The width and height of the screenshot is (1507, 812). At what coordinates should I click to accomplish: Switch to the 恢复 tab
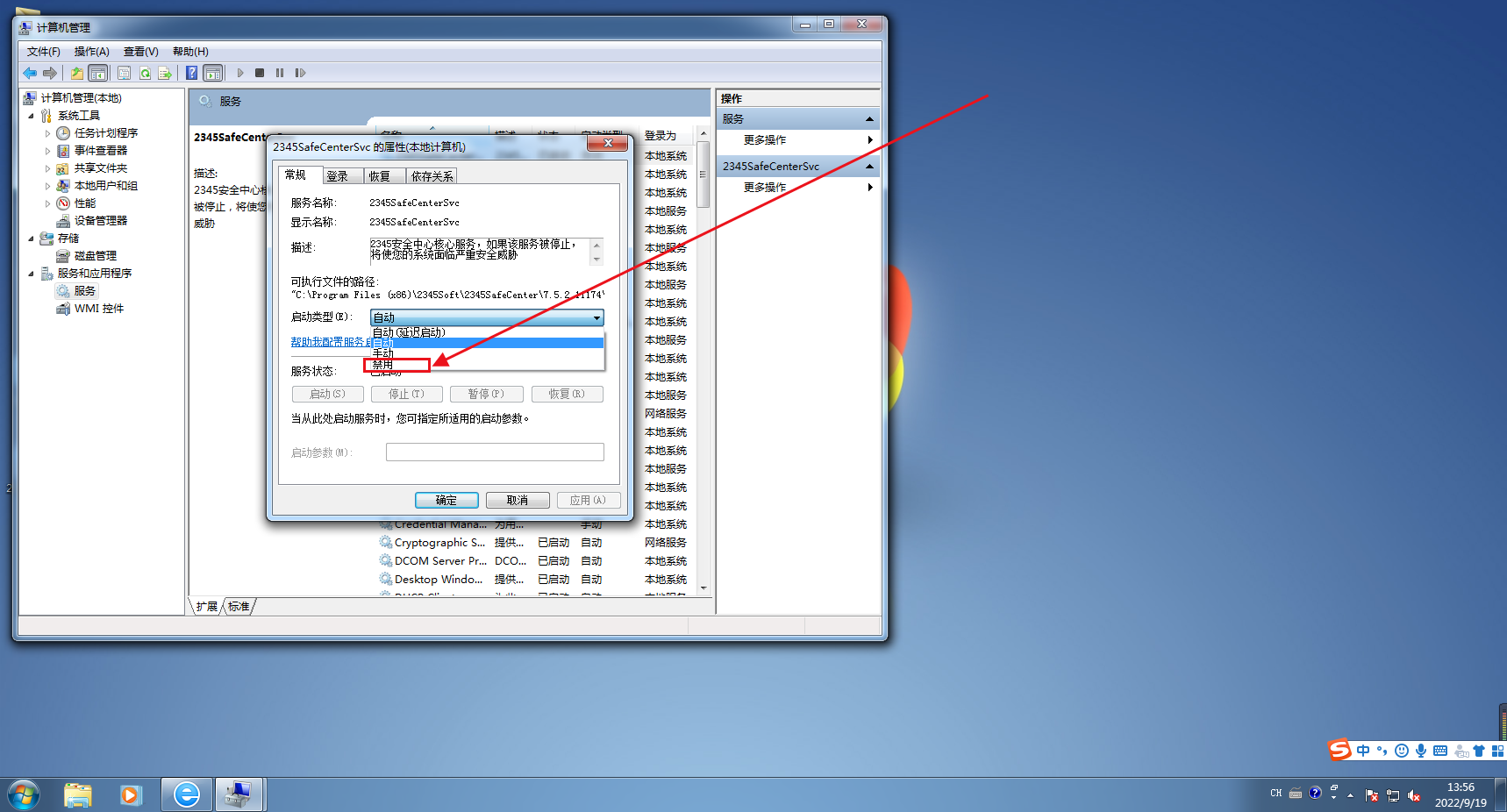coord(382,176)
